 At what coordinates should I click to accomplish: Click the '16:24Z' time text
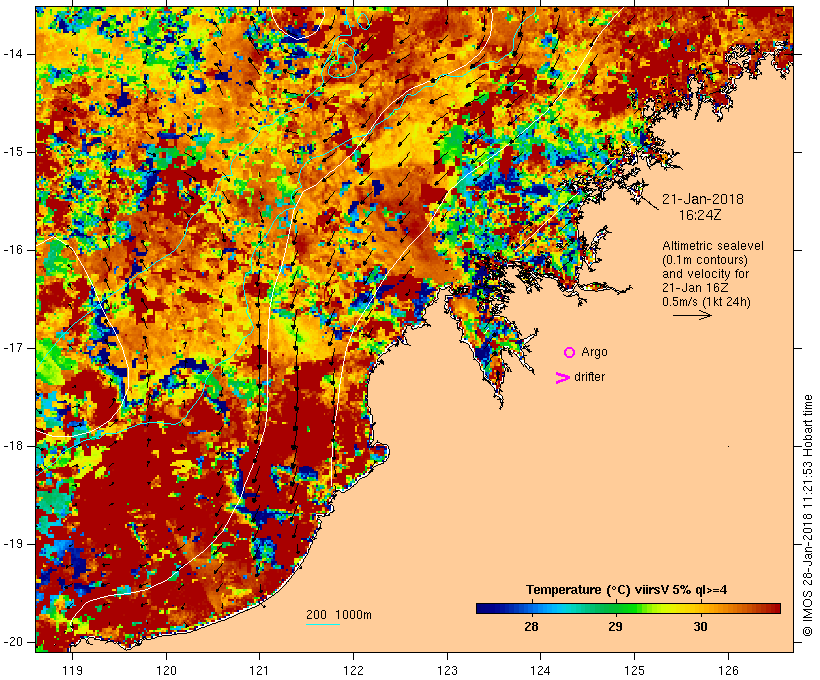700,215
